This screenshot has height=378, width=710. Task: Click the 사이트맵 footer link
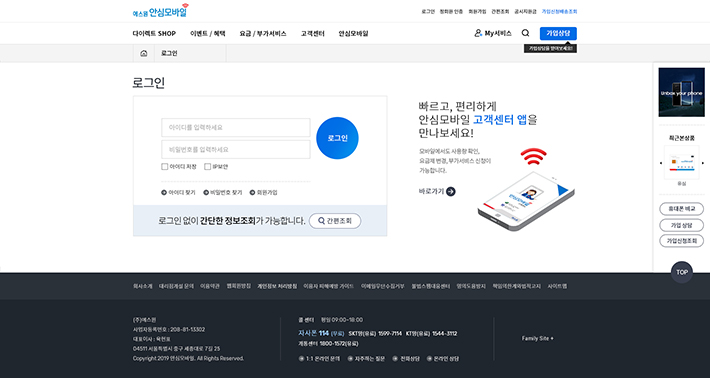tap(557, 287)
